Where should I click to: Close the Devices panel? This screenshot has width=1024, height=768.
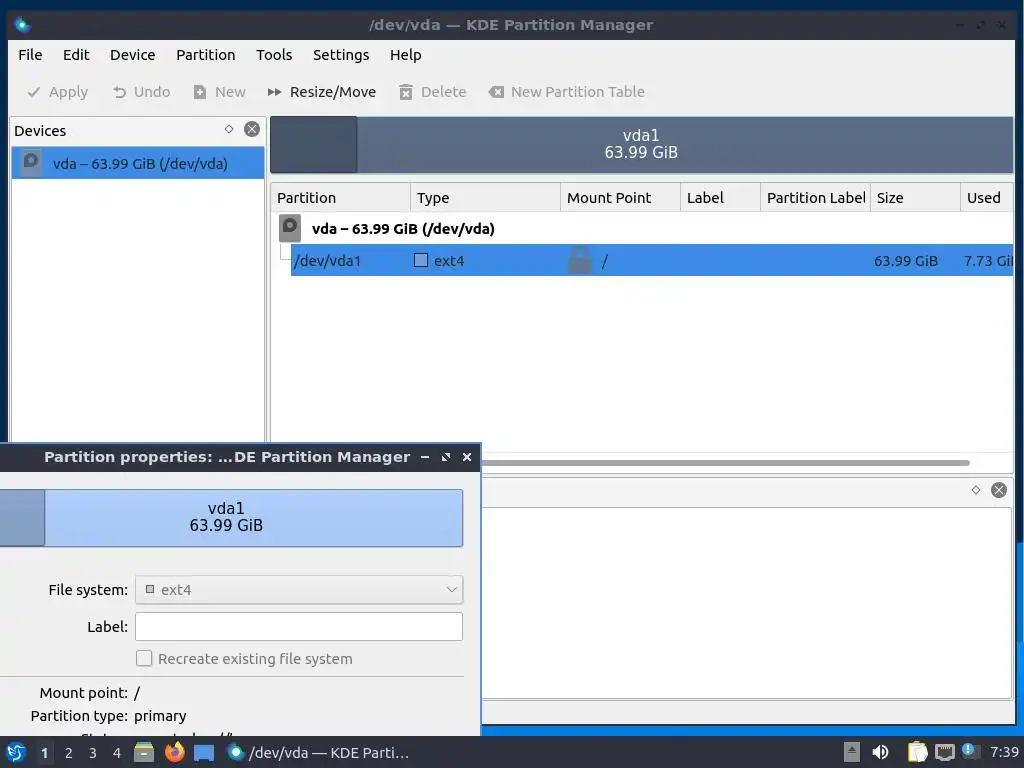(251, 129)
